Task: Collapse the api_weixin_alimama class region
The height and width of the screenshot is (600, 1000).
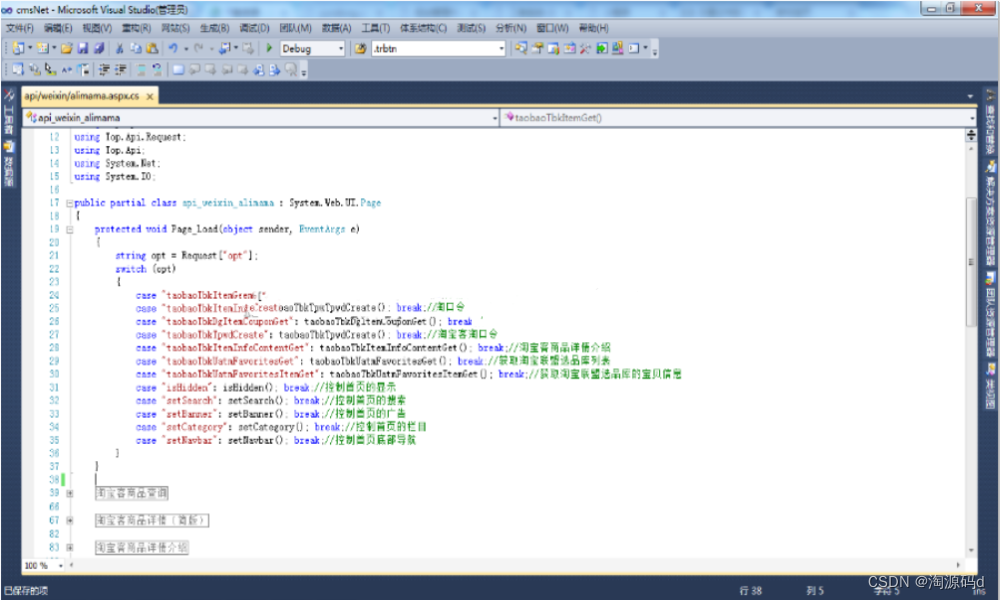Action: pyautogui.click(x=69, y=203)
